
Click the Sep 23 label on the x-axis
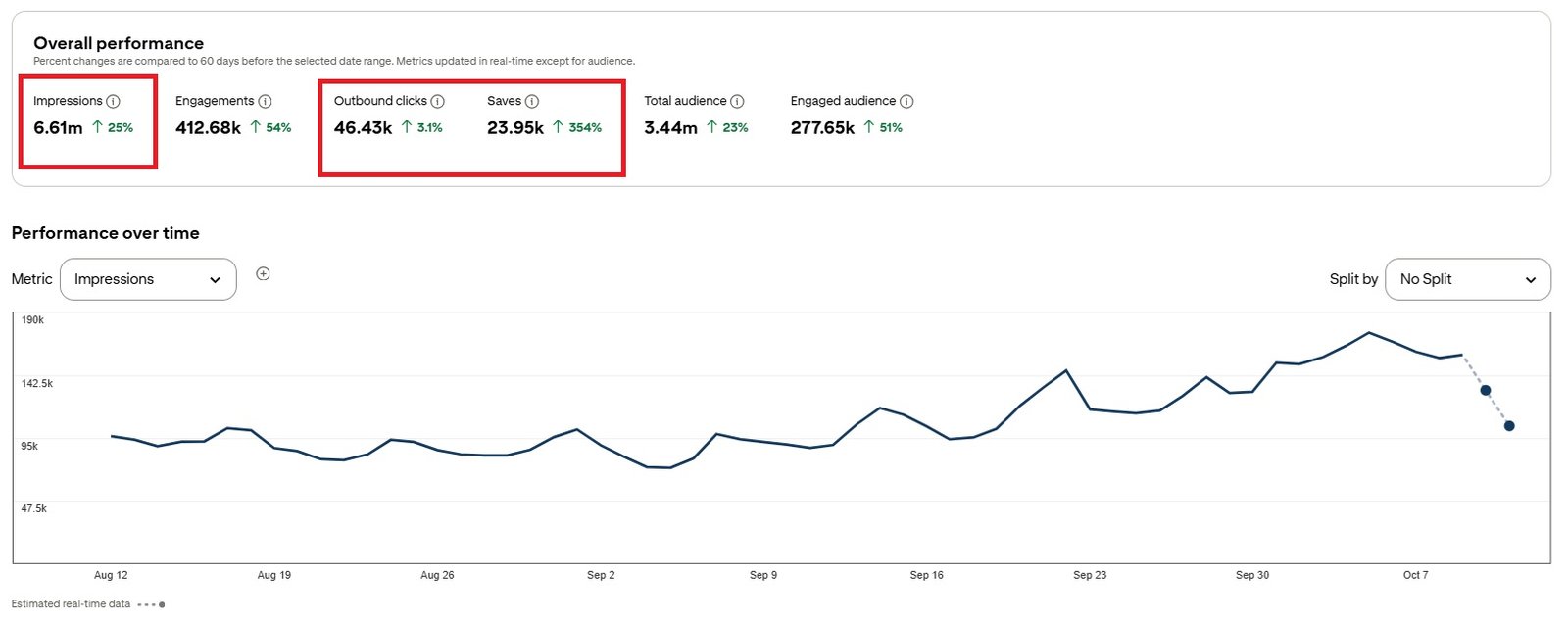click(1089, 575)
